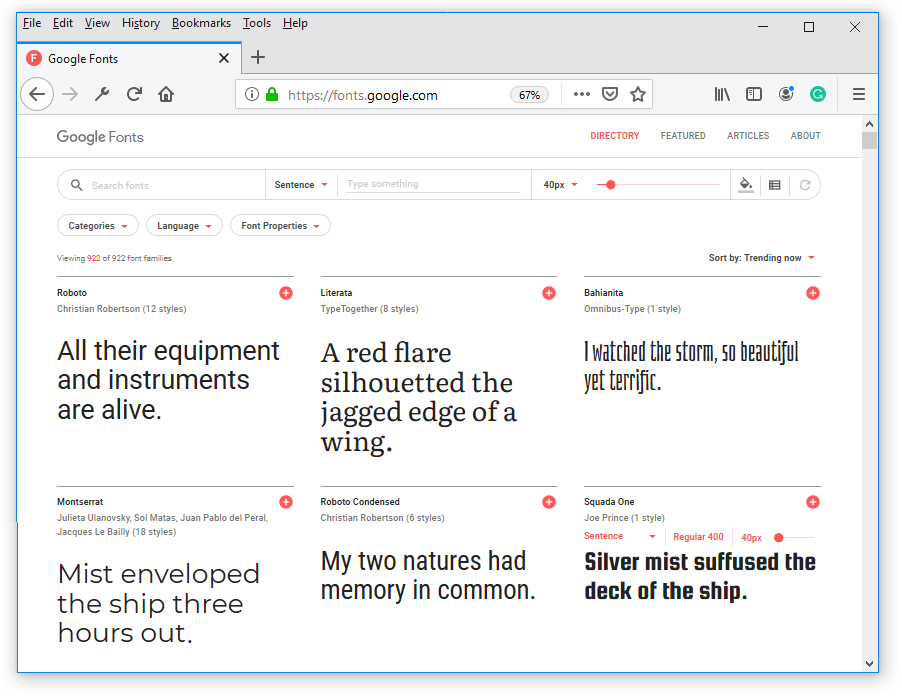902x696 pixels.
Task: Click the Google Fonts logo
Action: 100,137
